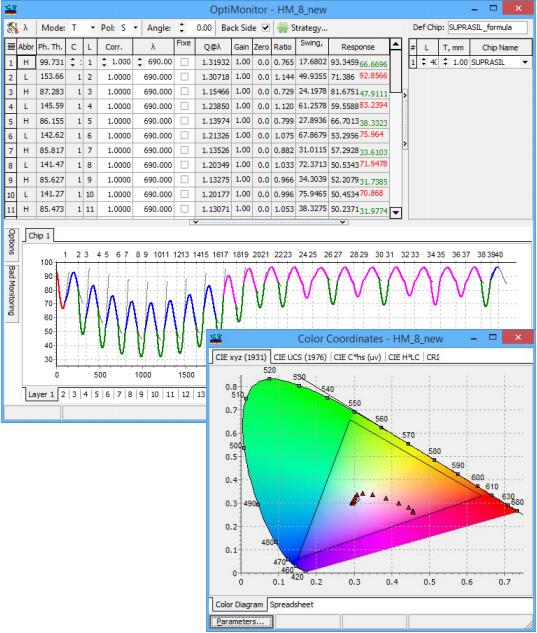Click the Q@λ column header

[213, 47]
